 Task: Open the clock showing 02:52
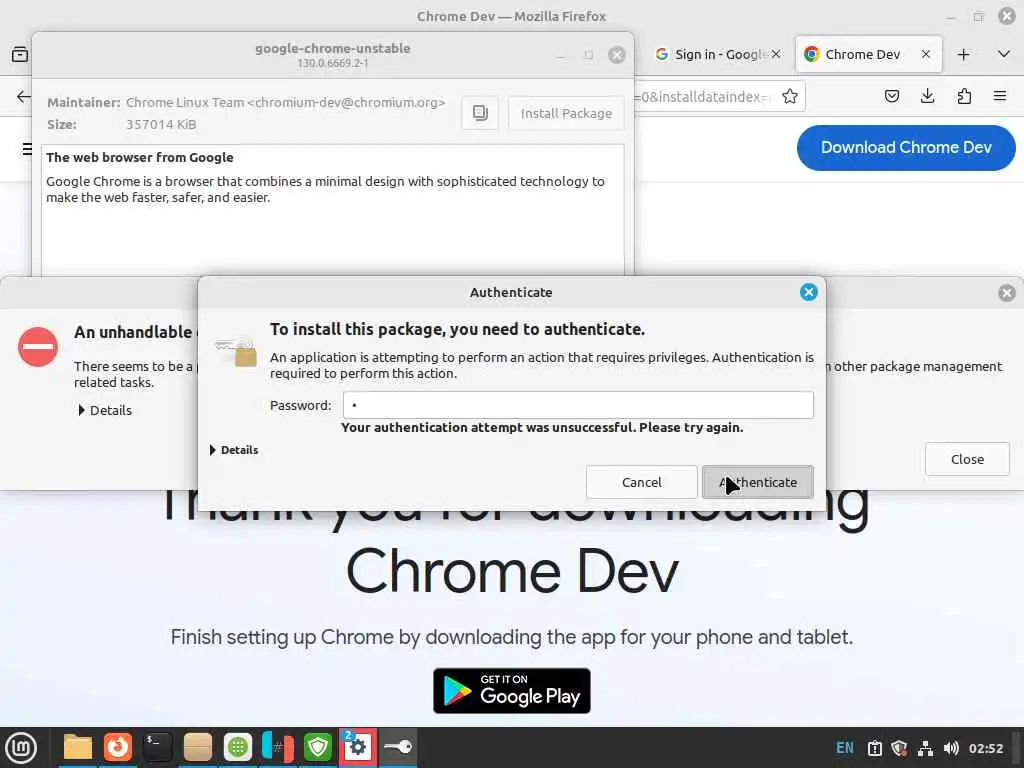(985, 748)
